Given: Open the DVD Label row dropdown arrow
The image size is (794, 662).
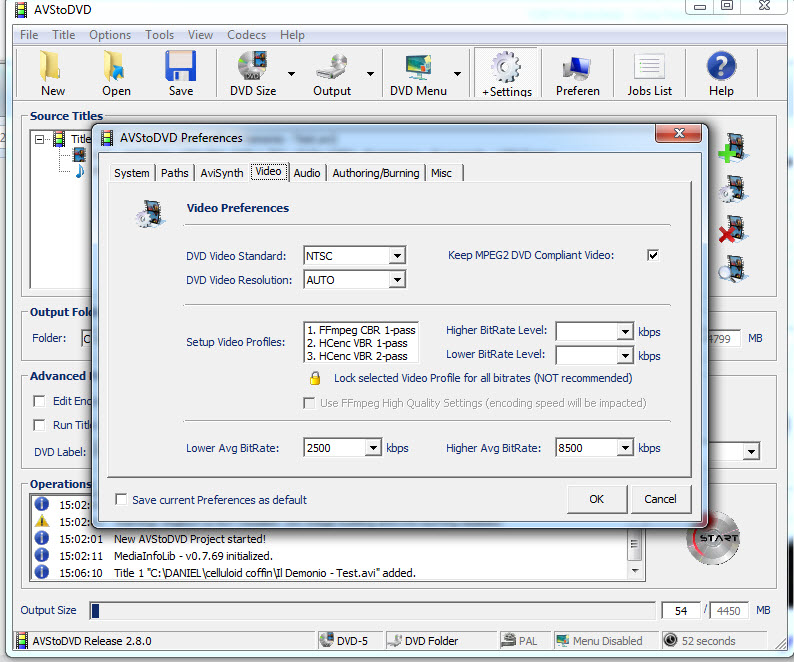Looking at the screenshot, I should tap(751, 451).
